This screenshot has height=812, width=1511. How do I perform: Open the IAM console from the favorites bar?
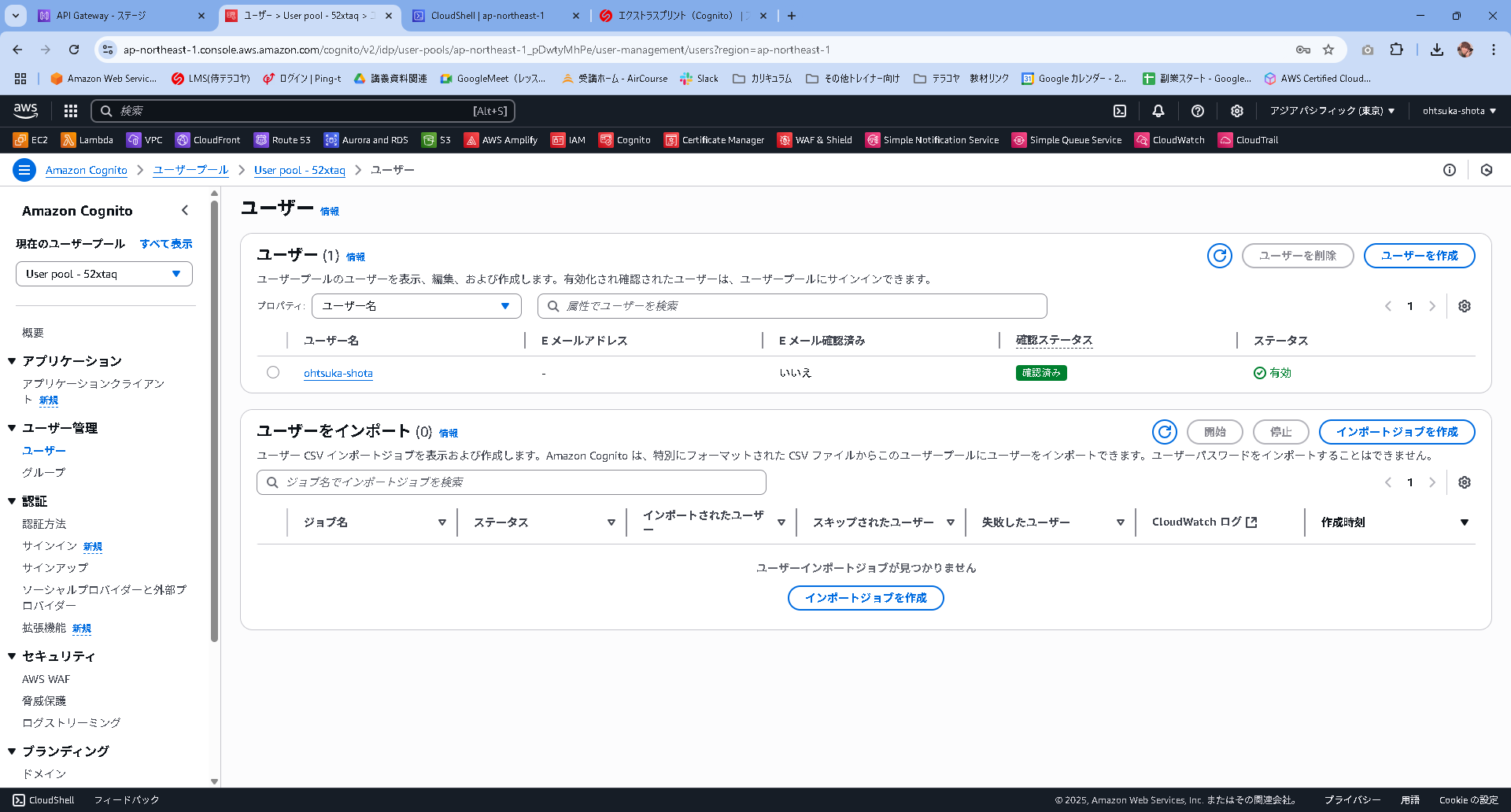(568, 139)
